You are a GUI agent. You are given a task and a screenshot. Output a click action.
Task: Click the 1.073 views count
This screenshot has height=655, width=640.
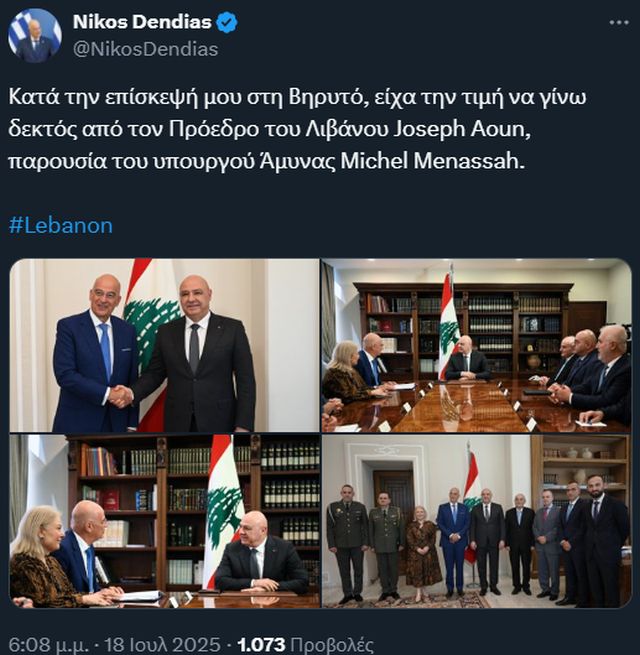click(262, 645)
